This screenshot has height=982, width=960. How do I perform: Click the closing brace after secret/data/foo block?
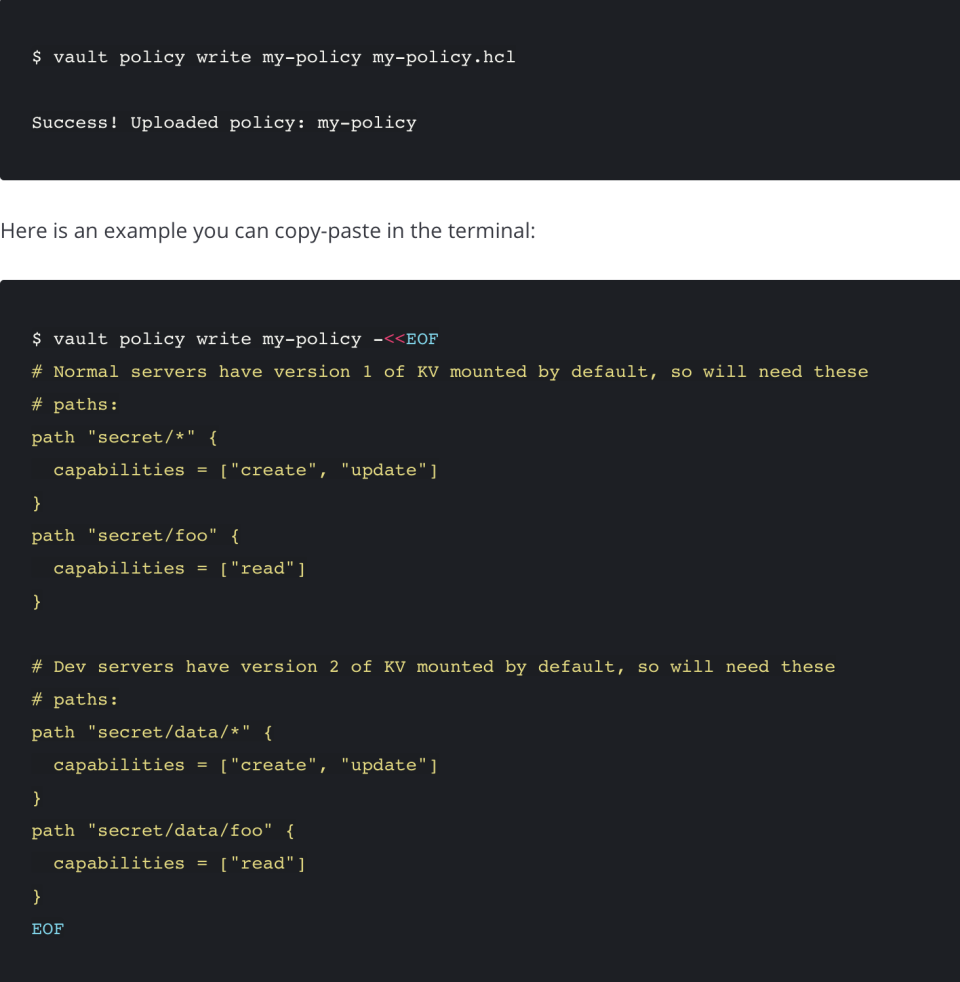37,896
